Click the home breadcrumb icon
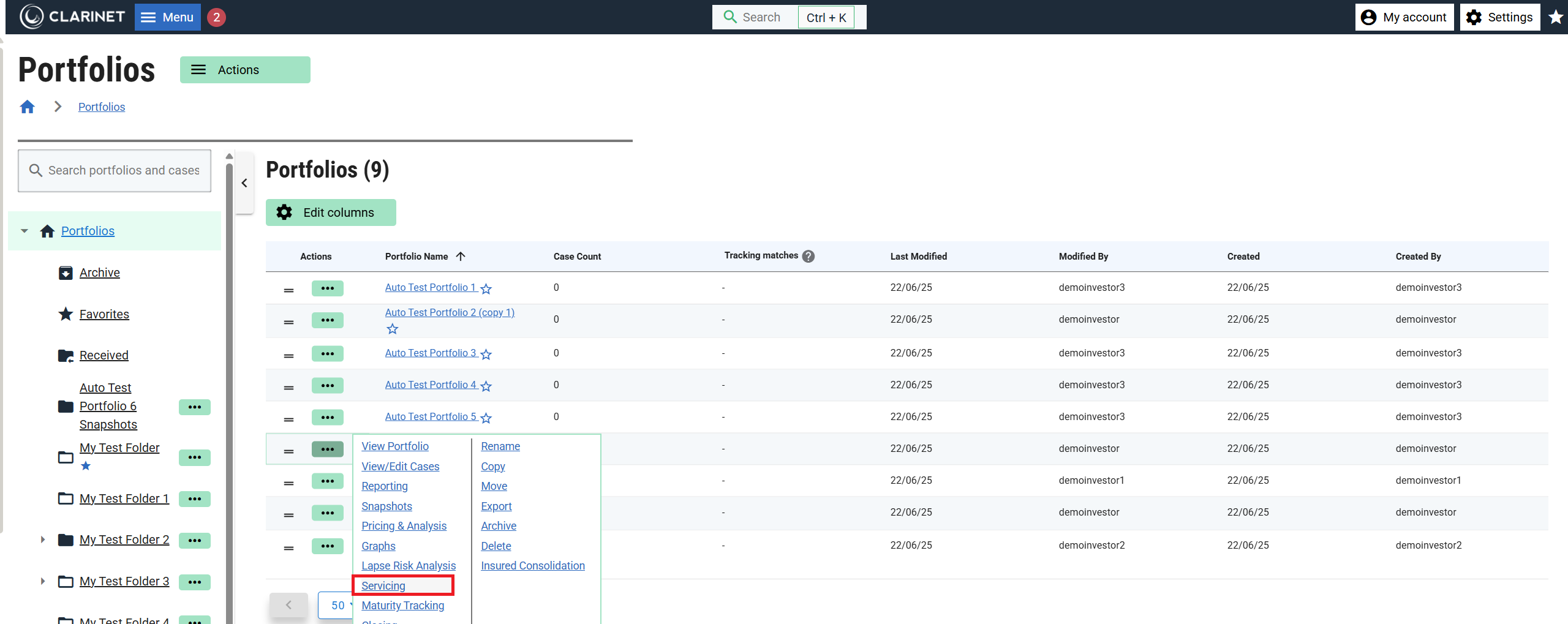The width and height of the screenshot is (1568, 624). click(x=27, y=107)
